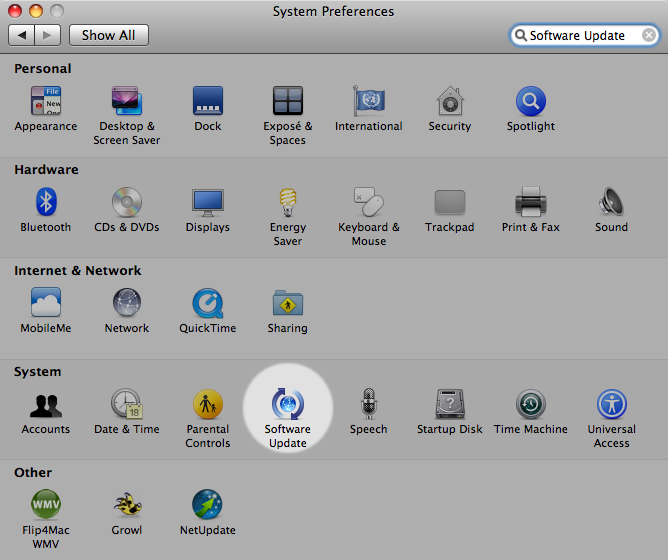668x560 pixels.
Task: Click the magnifying glass in the search field
Action: coord(521,35)
